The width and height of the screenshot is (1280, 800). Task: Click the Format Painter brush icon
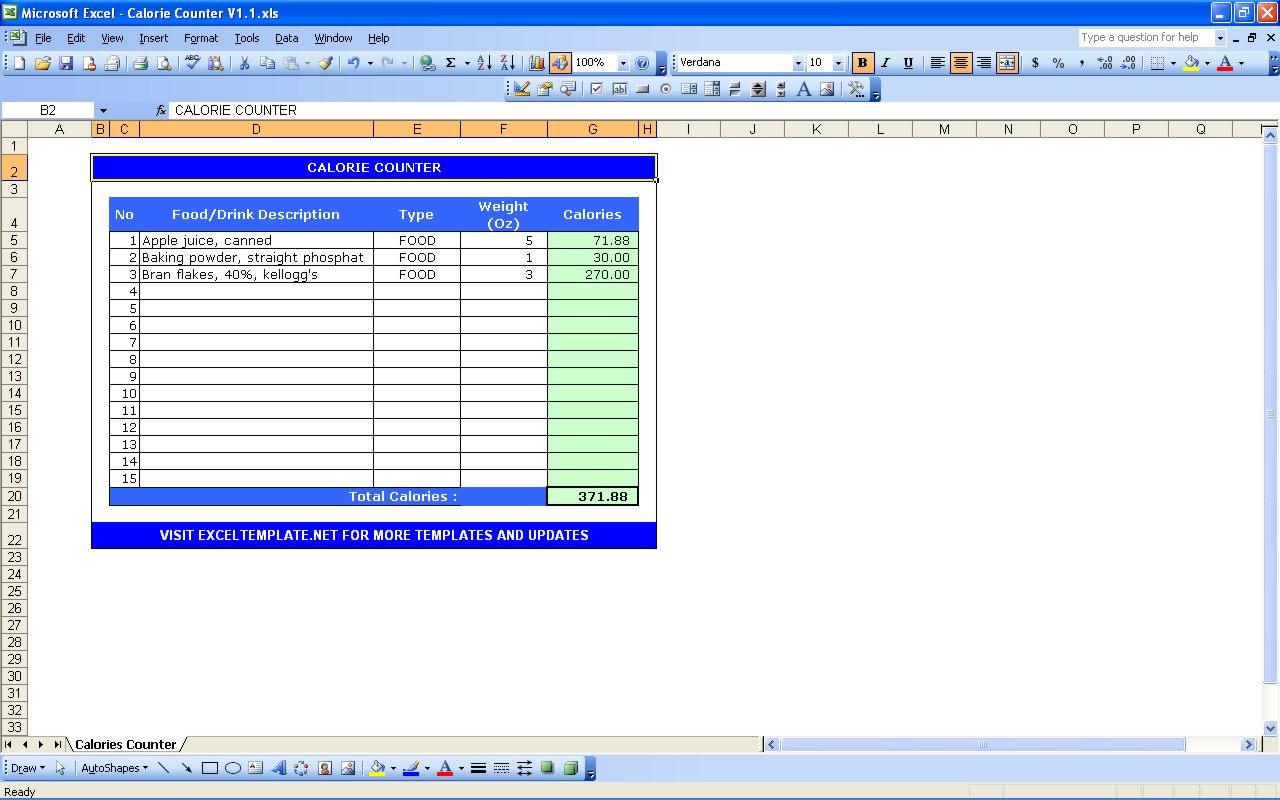pyautogui.click(x=325, y=63)
